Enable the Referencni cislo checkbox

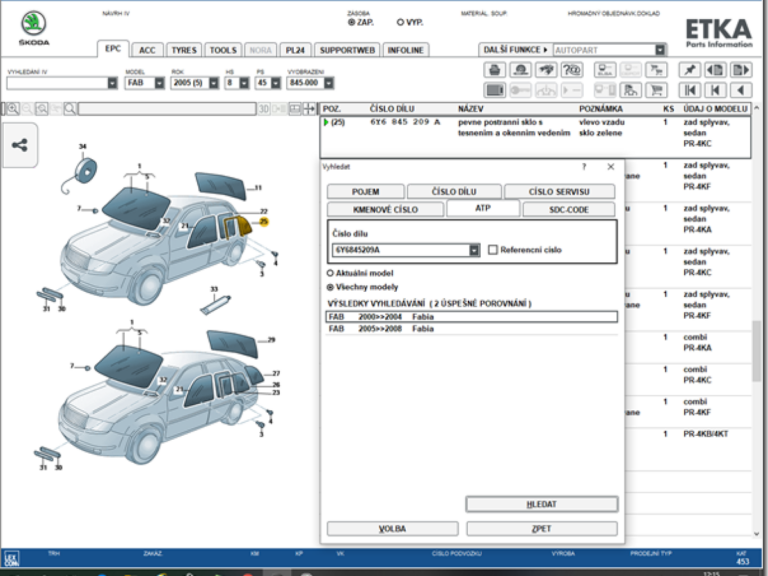pos(493,250)
